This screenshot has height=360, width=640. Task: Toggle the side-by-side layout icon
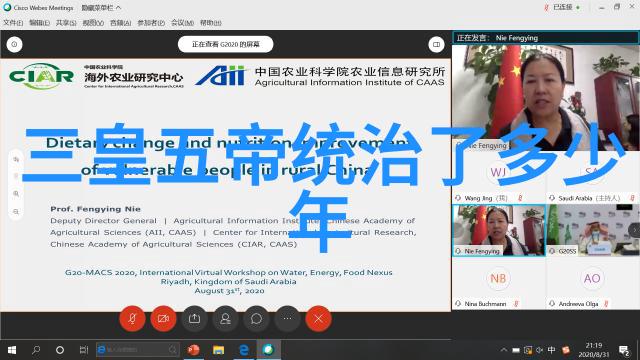436,44
